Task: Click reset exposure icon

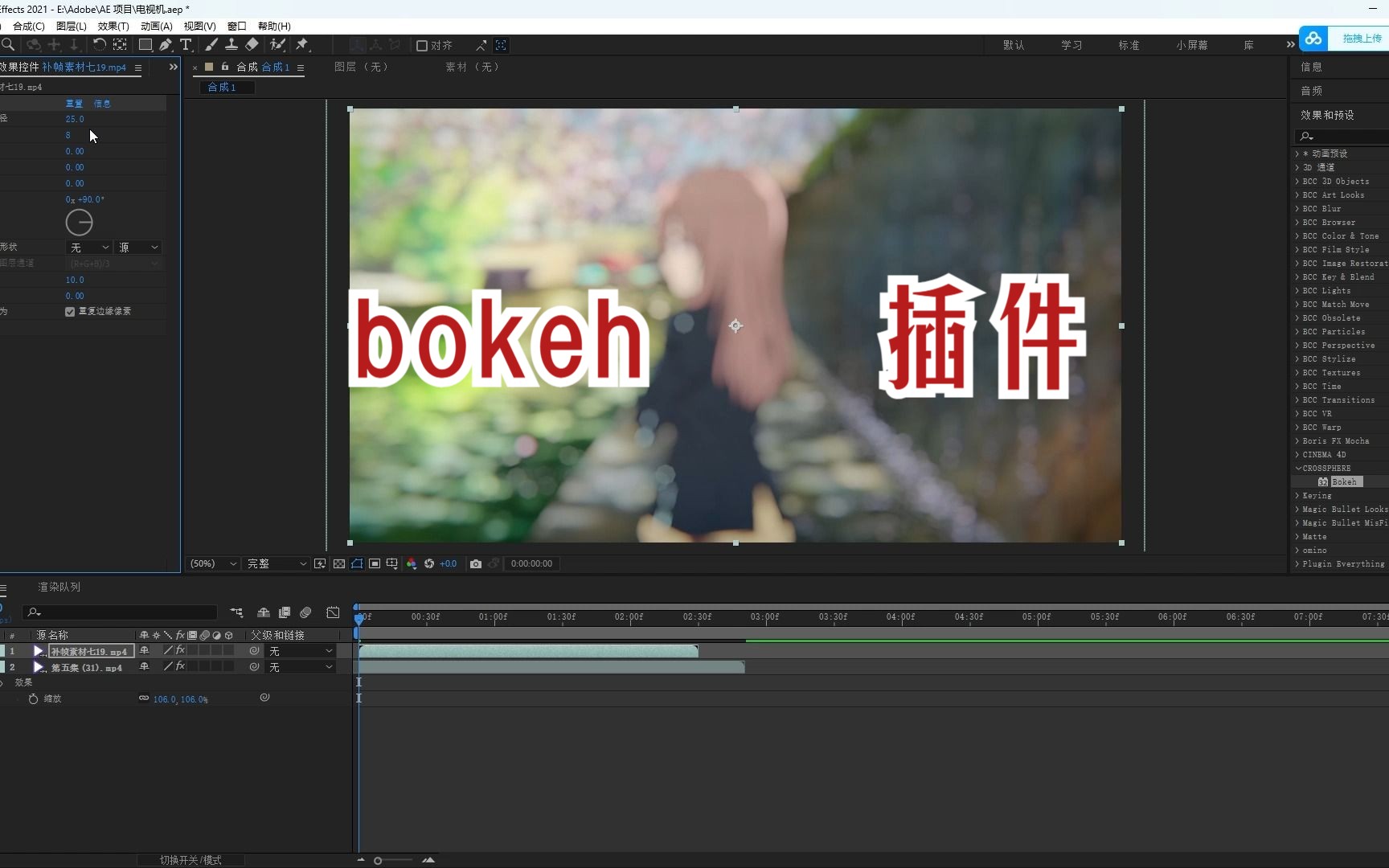Action: point(429,563)
